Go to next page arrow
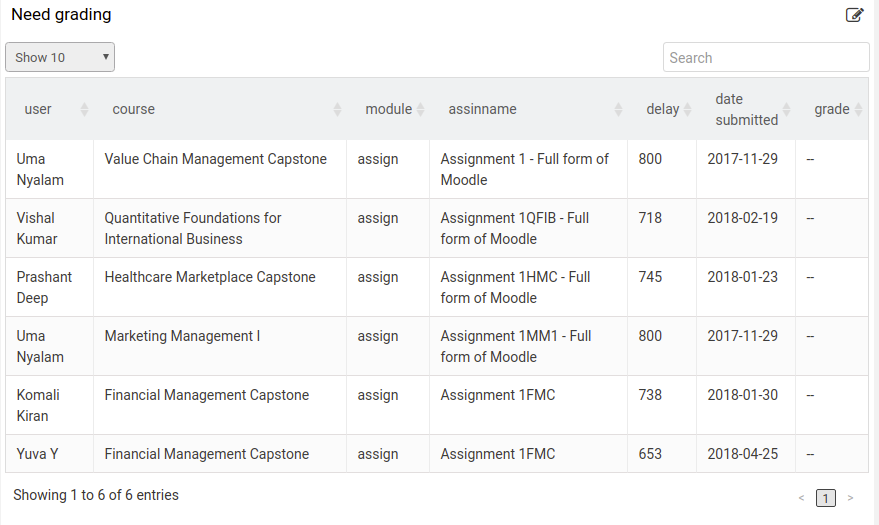The height and width of the screenshot is (525, 879). click(850, 498)
